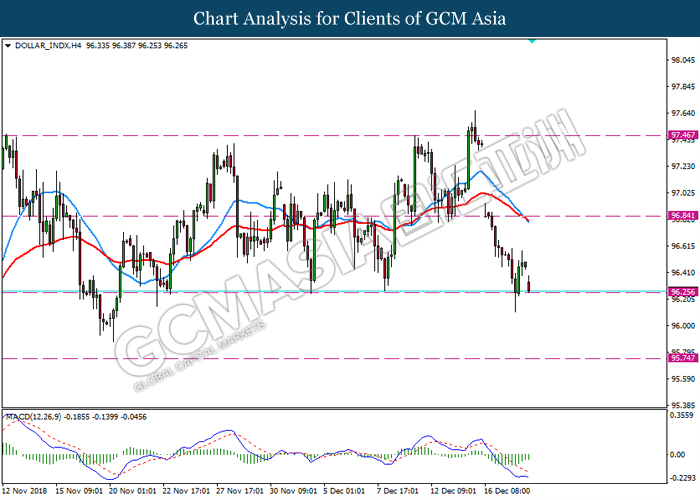Click the cyan chart shift marker at top

532,41
